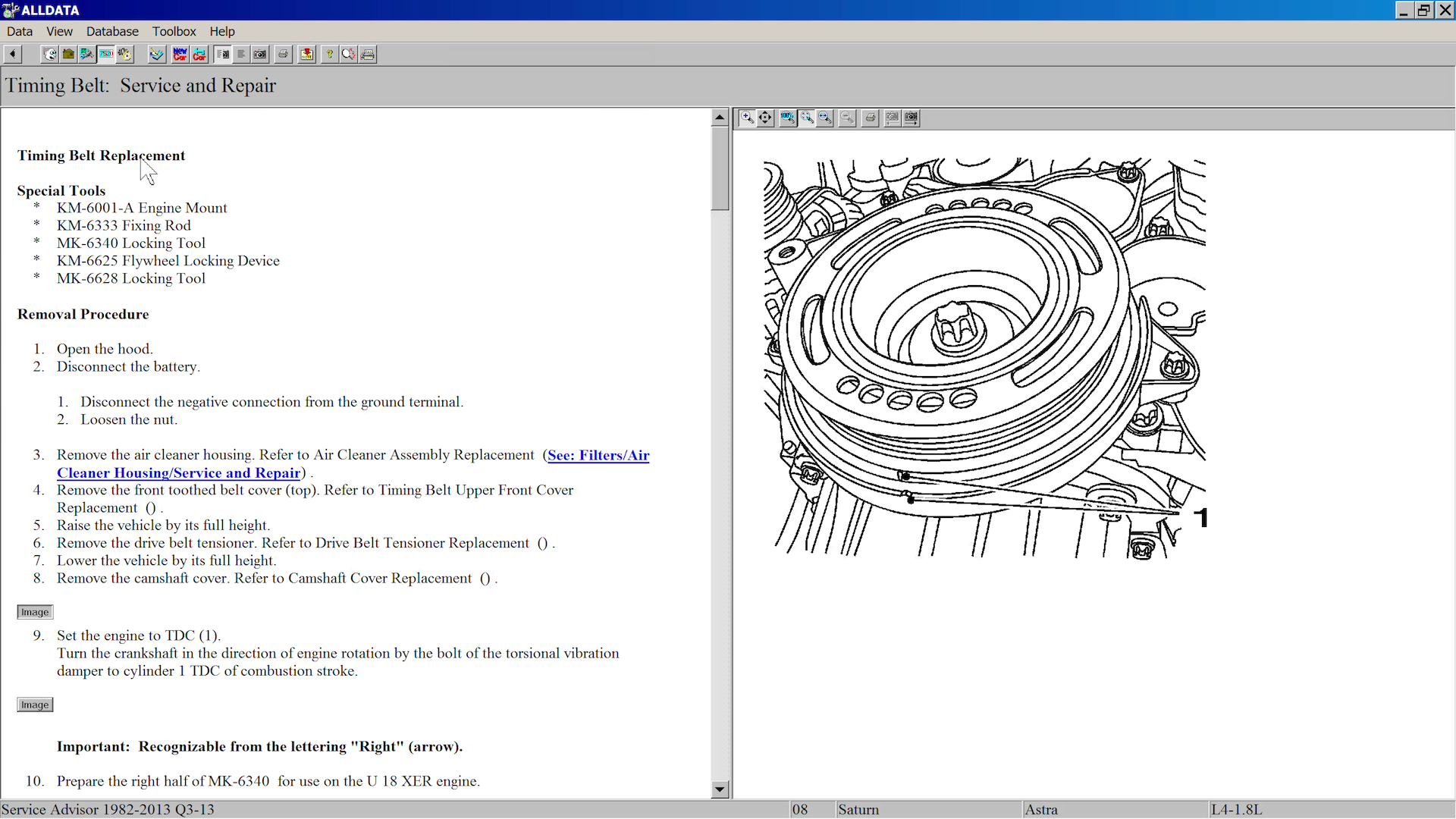Image resolution: width=1456 pixels, height=819 pixels.
Task: Click the Image button above step 9
Action: (35, 612)
